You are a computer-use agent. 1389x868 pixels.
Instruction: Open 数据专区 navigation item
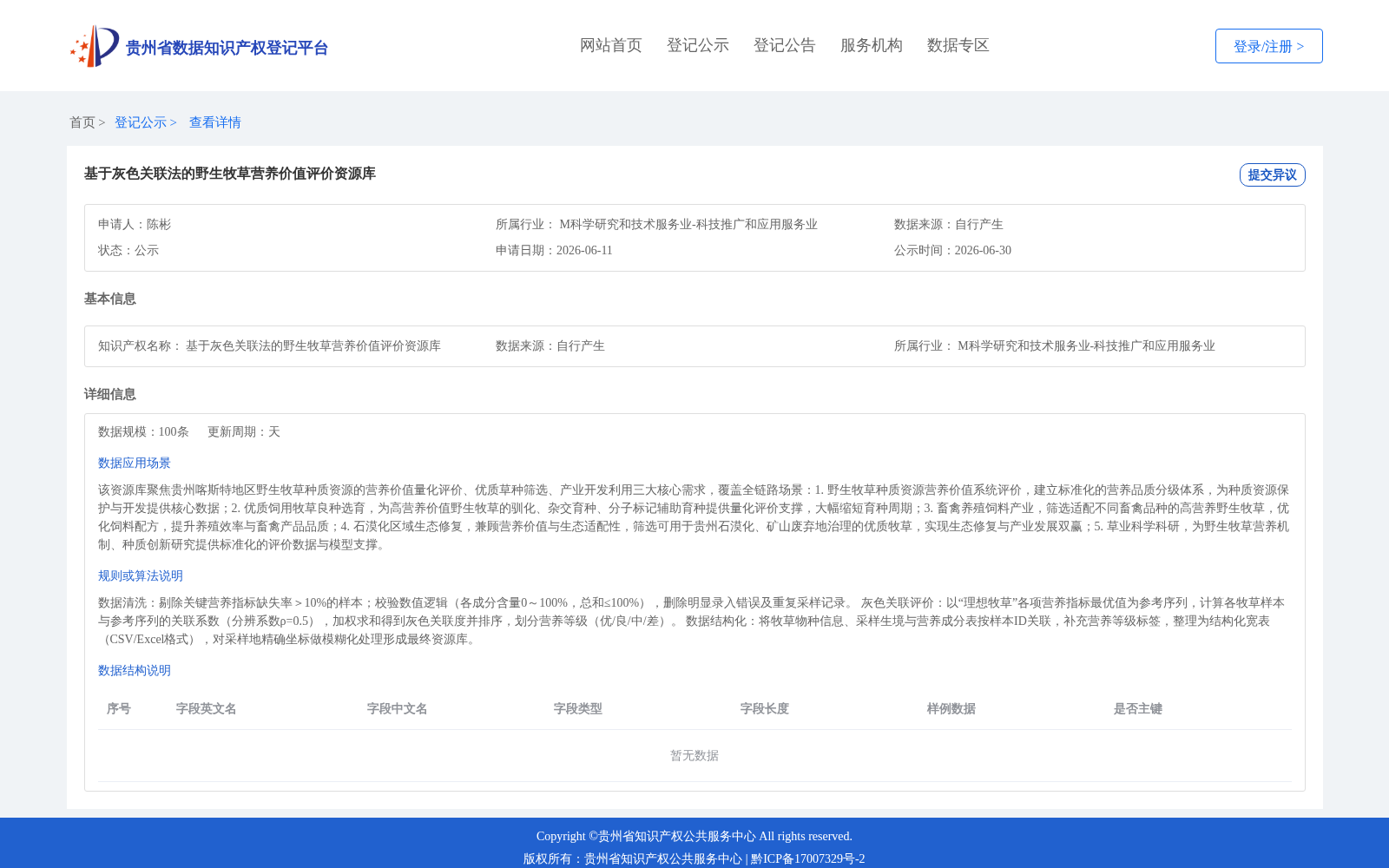(958, 45)
